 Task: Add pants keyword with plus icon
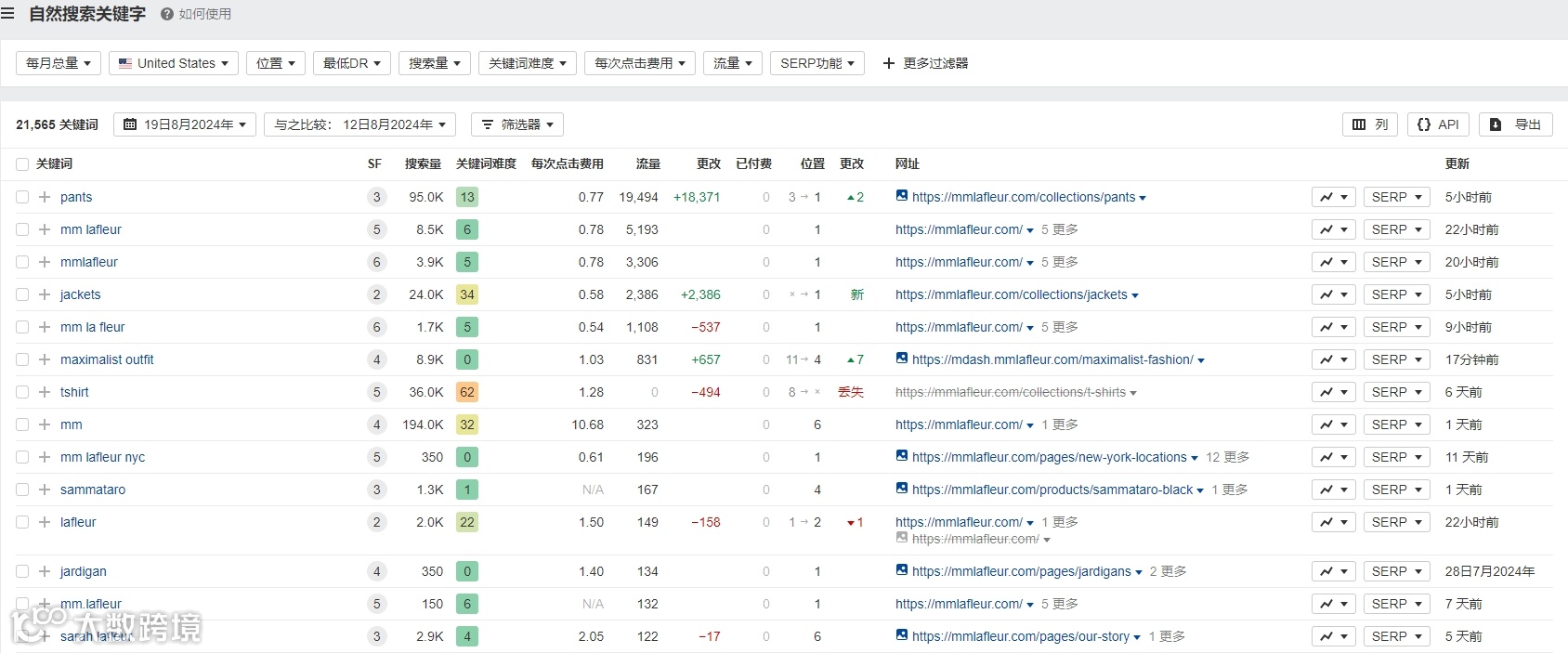click(x=45, y=197)
